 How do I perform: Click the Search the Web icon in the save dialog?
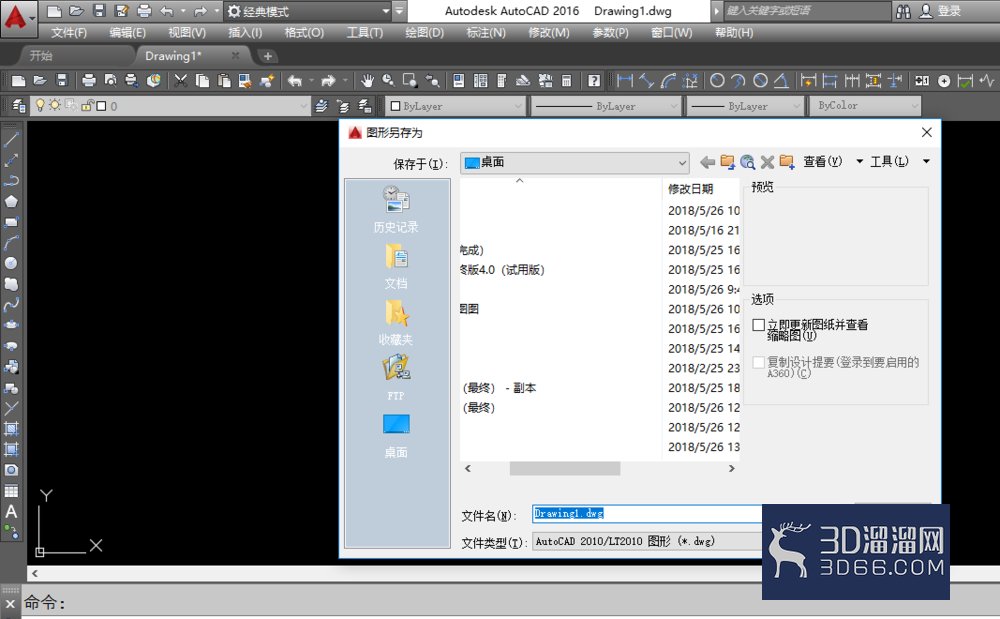coord(747,162)
